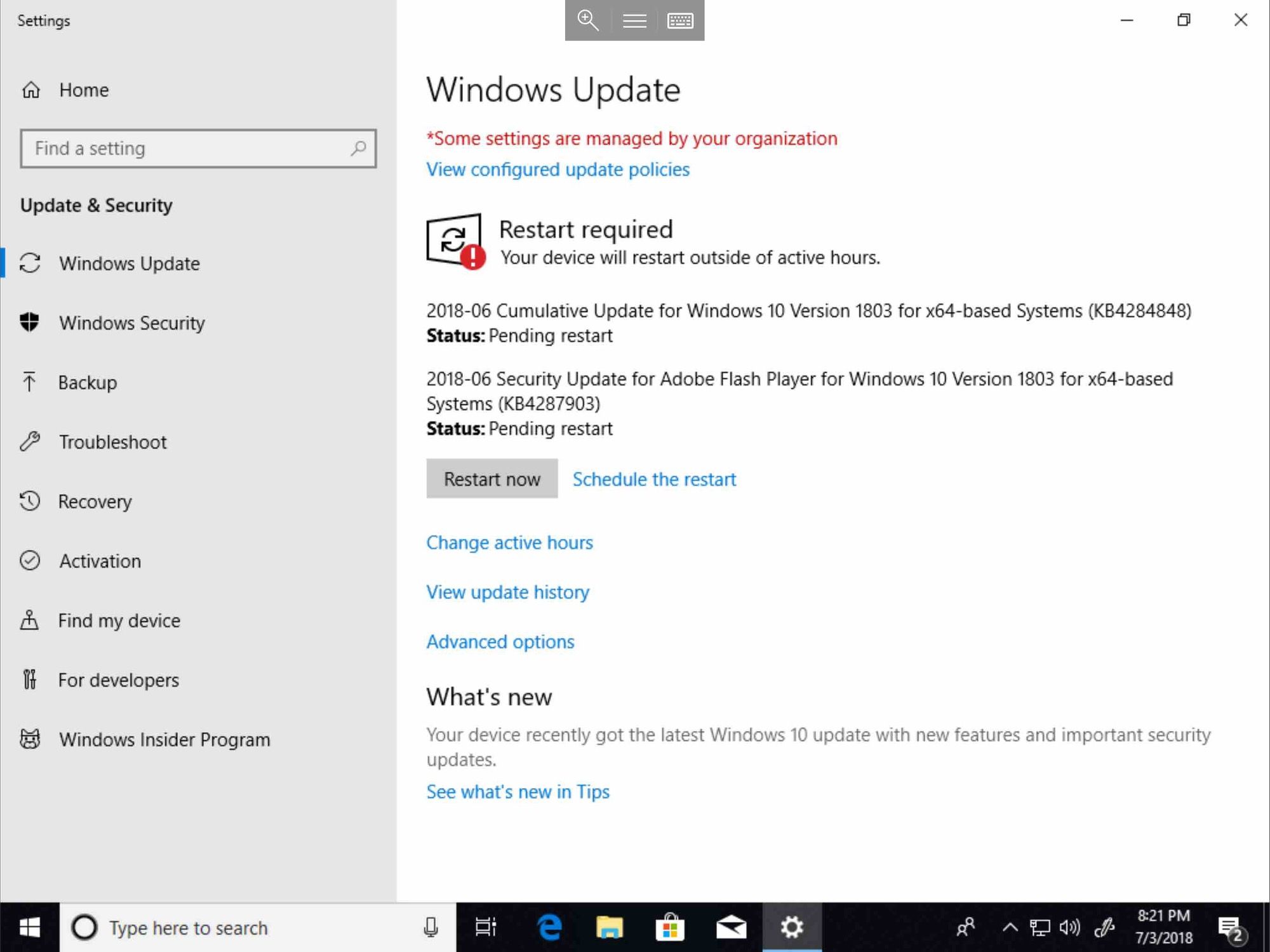Open Action Center notifications icon
This screenshot has width=1270, height=952.
click(1231, 929)
